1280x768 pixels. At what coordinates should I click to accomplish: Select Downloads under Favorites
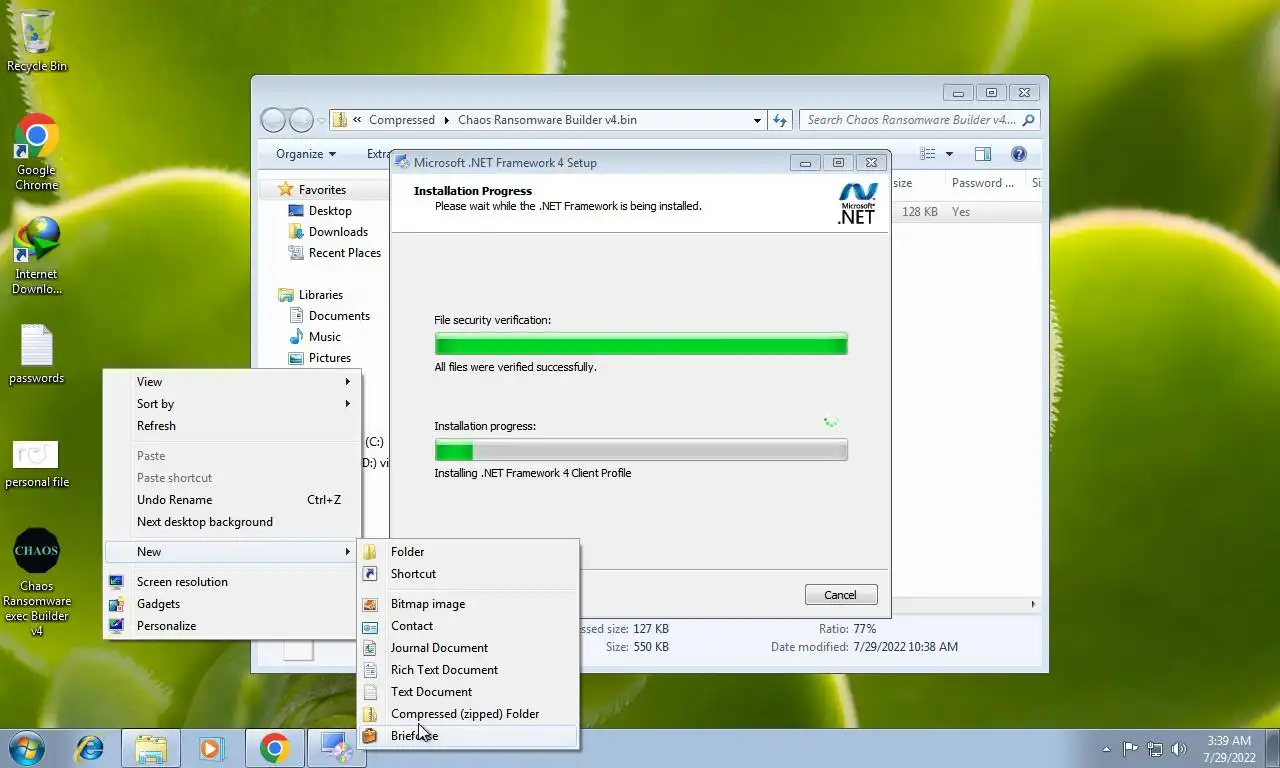point(338,232)
